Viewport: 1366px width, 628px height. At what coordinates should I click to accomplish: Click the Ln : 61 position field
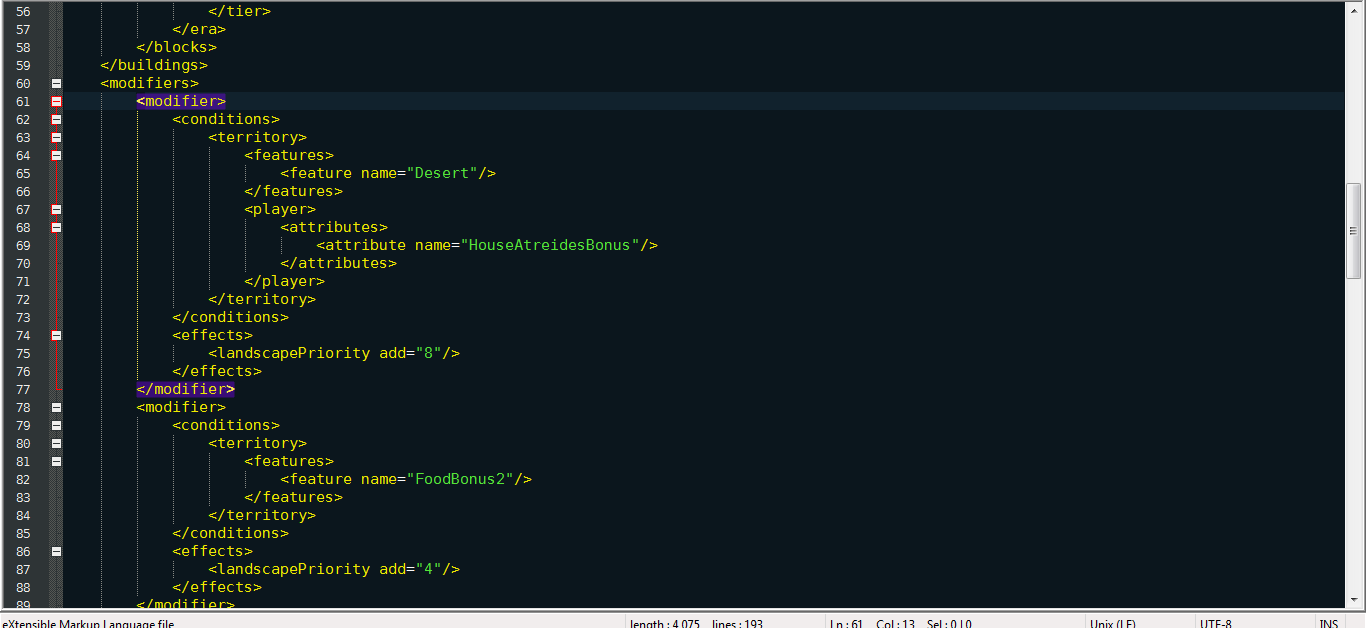coord(846,623)
